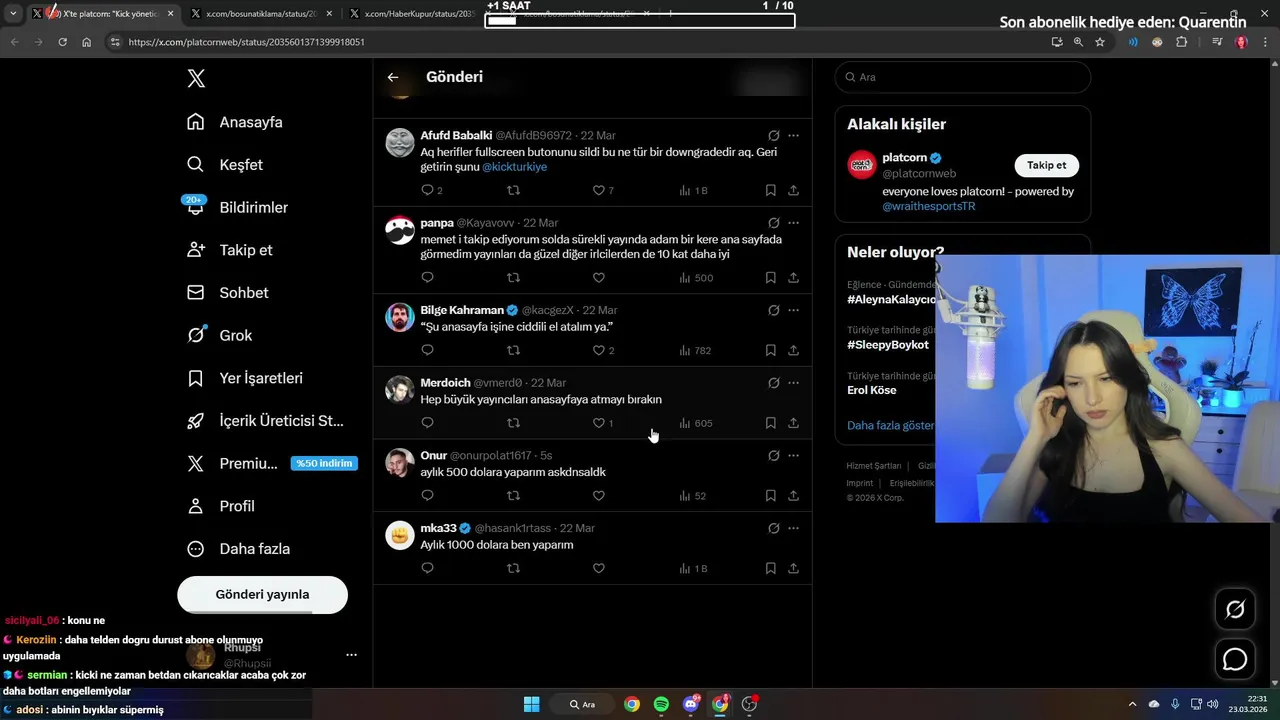Open more options on Bilge Kahraman's post
The height and width of the screenshot is (720, 1280).
[x=793, y=310]
